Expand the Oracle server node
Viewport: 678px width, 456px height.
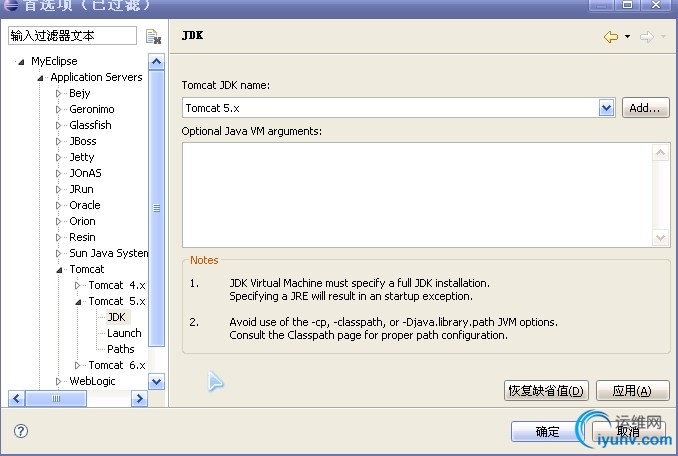(x=58, y=205)
